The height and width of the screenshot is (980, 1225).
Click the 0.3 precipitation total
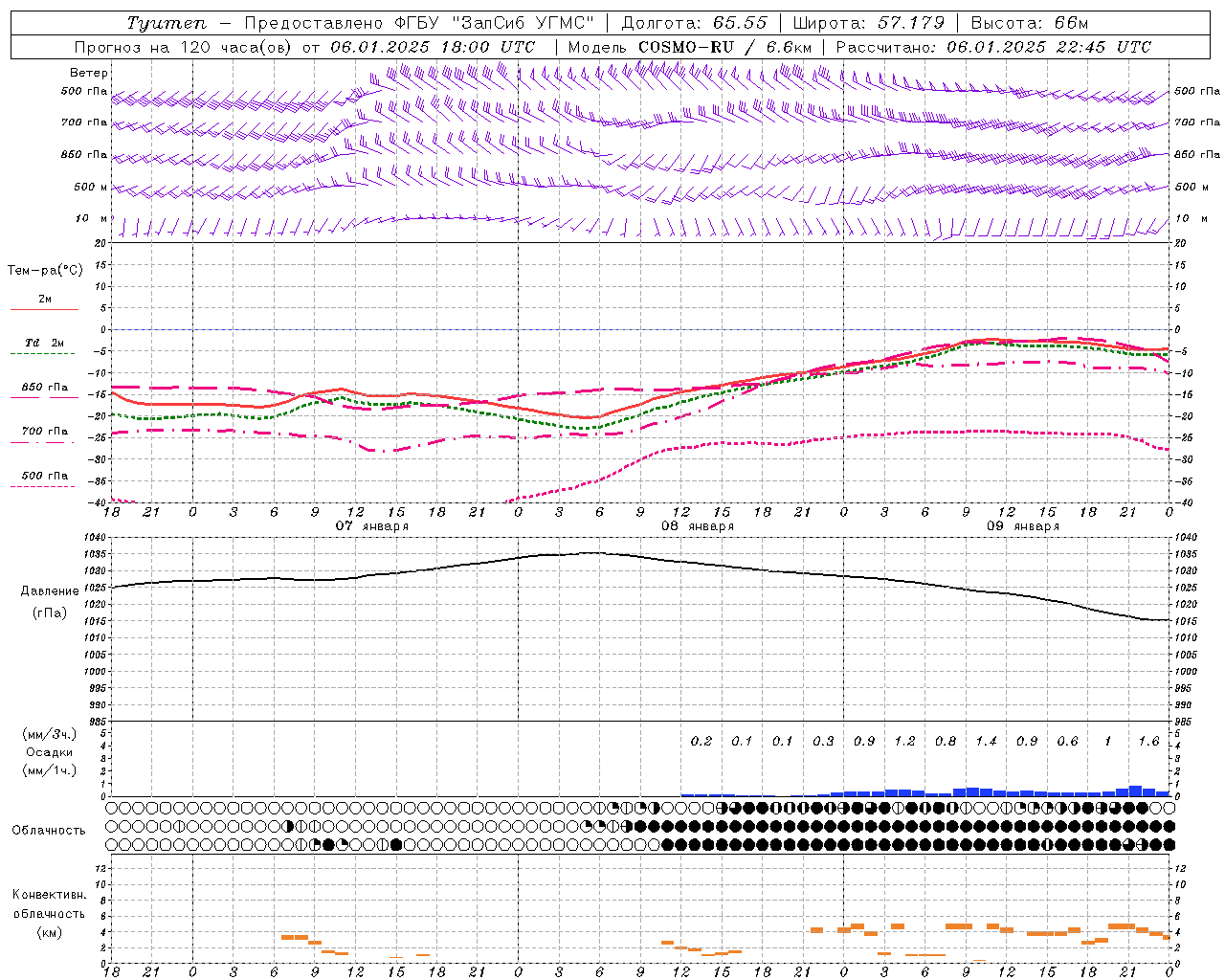click(823, 741)
